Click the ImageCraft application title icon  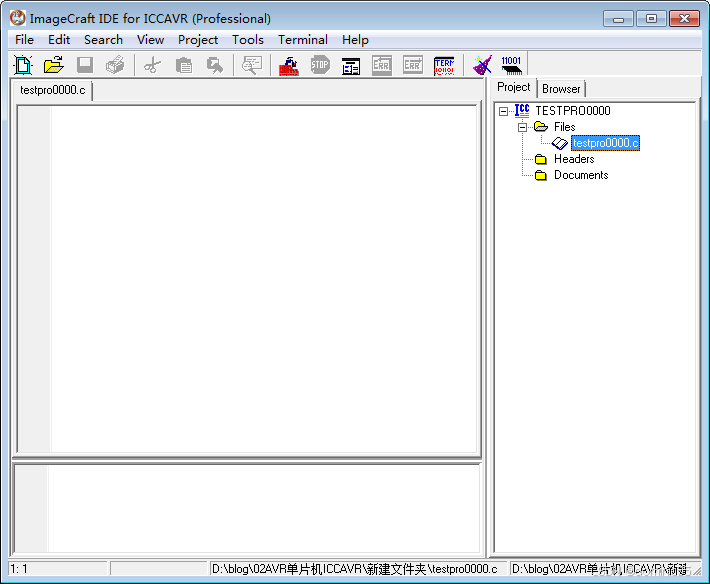pos(18,18)
